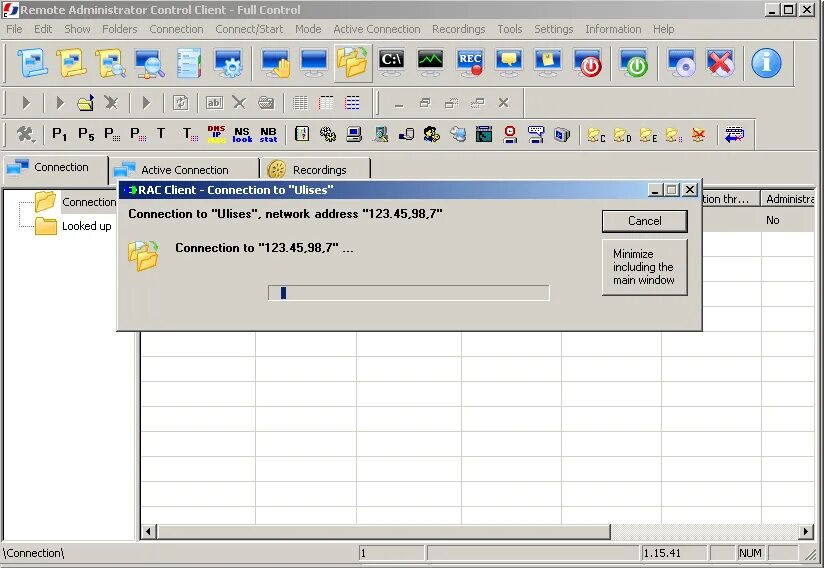Click the open folder with arrow icon

pos(85,102)
